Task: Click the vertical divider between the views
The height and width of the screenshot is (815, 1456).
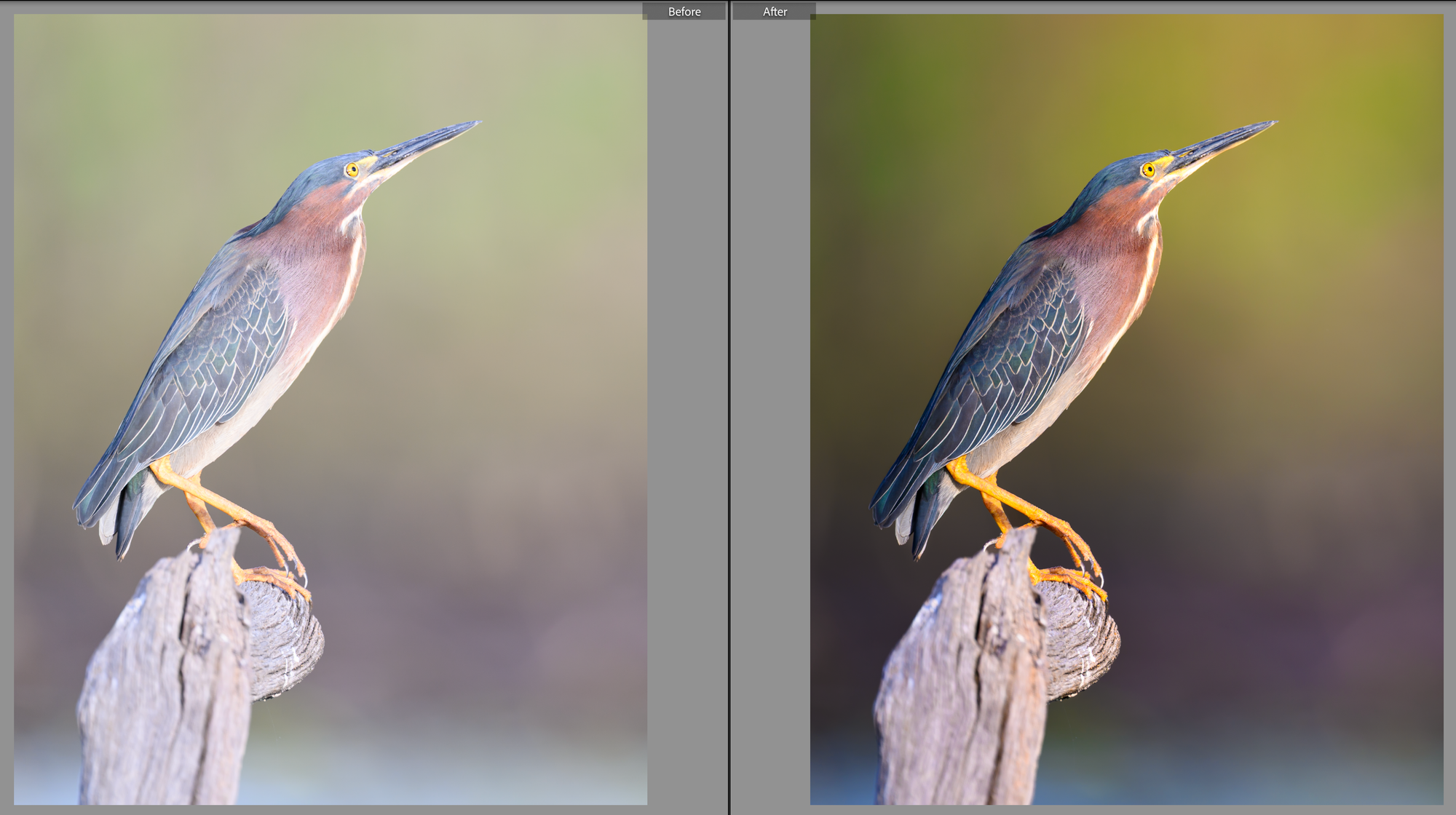Action: click(729, 407)
